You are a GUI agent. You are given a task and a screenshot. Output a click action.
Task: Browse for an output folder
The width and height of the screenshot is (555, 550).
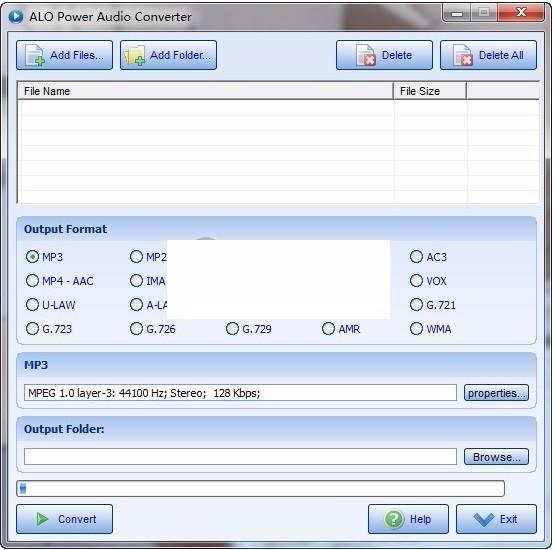(x=496, y=457)
